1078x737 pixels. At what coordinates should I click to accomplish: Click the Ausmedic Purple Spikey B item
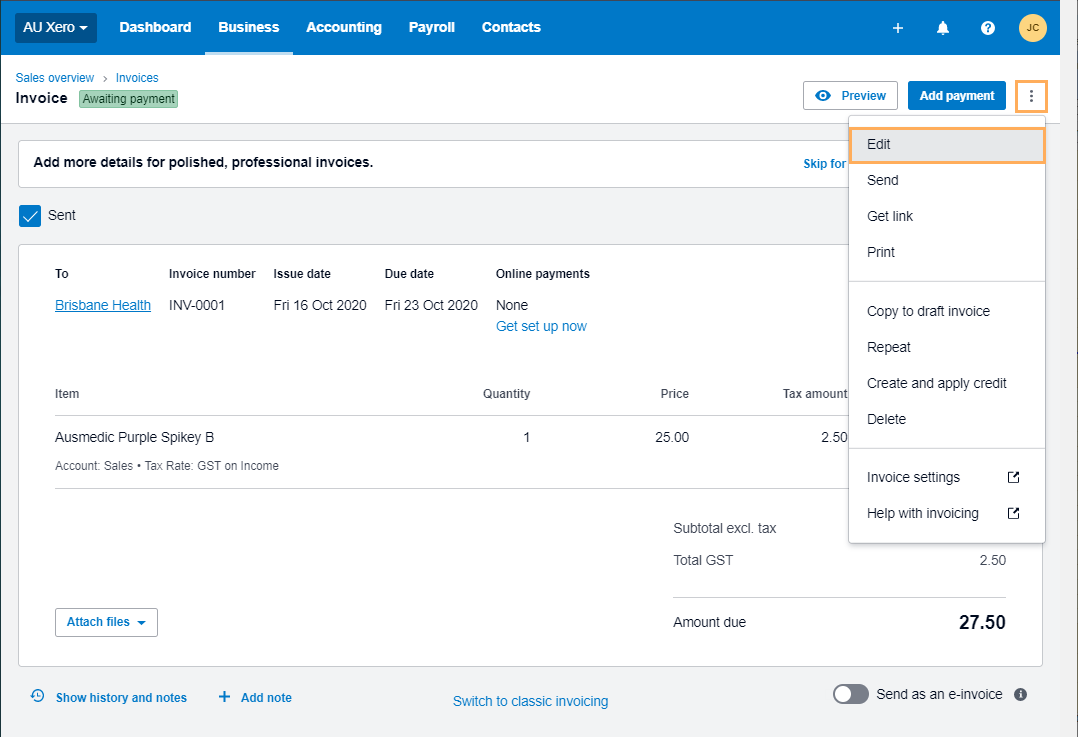(135, 437)
